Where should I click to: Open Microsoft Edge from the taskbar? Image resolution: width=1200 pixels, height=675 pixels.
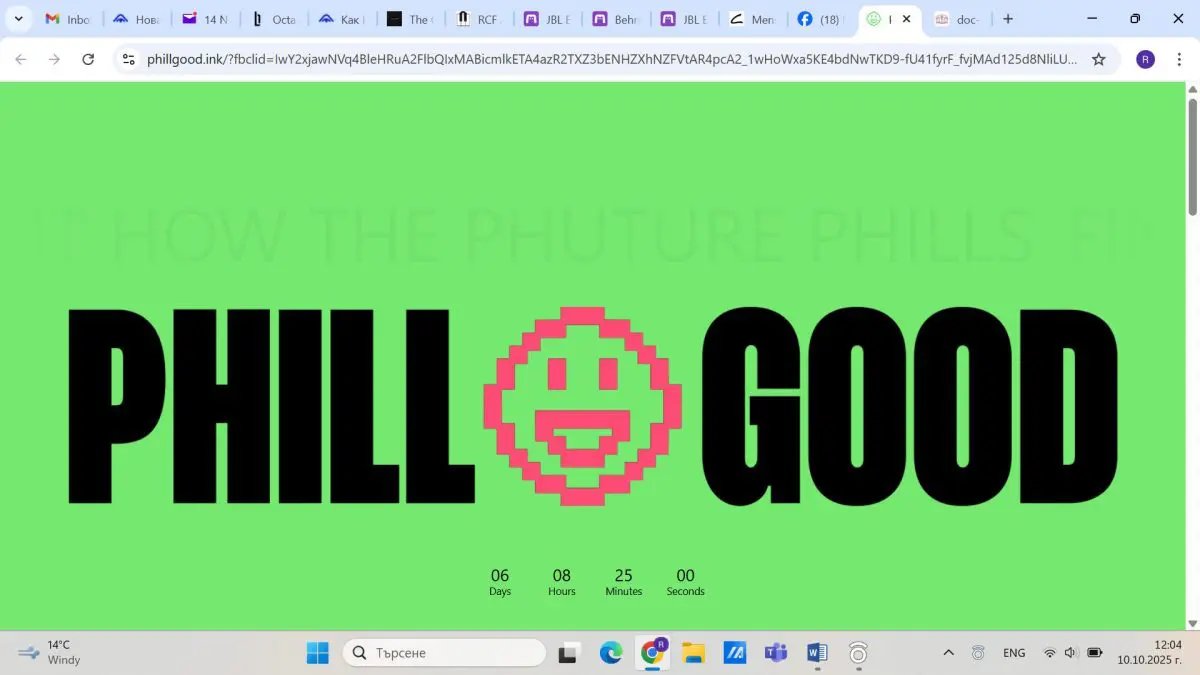point(611,653)
